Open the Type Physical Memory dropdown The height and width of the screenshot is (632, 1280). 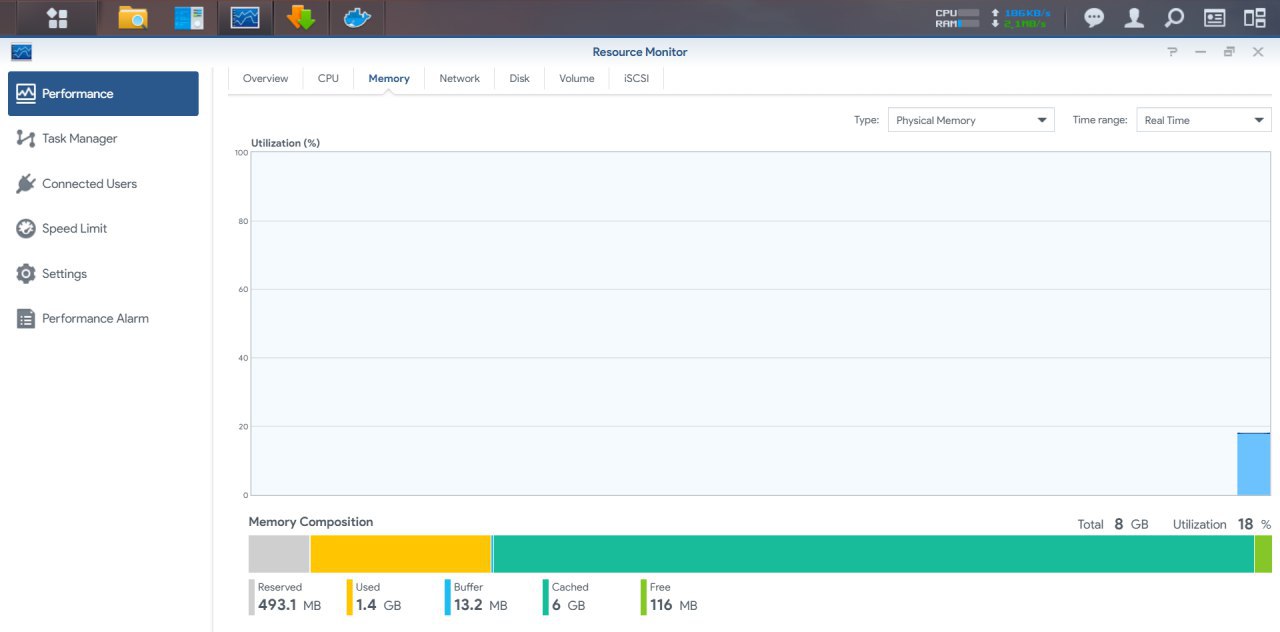[971, 120]
